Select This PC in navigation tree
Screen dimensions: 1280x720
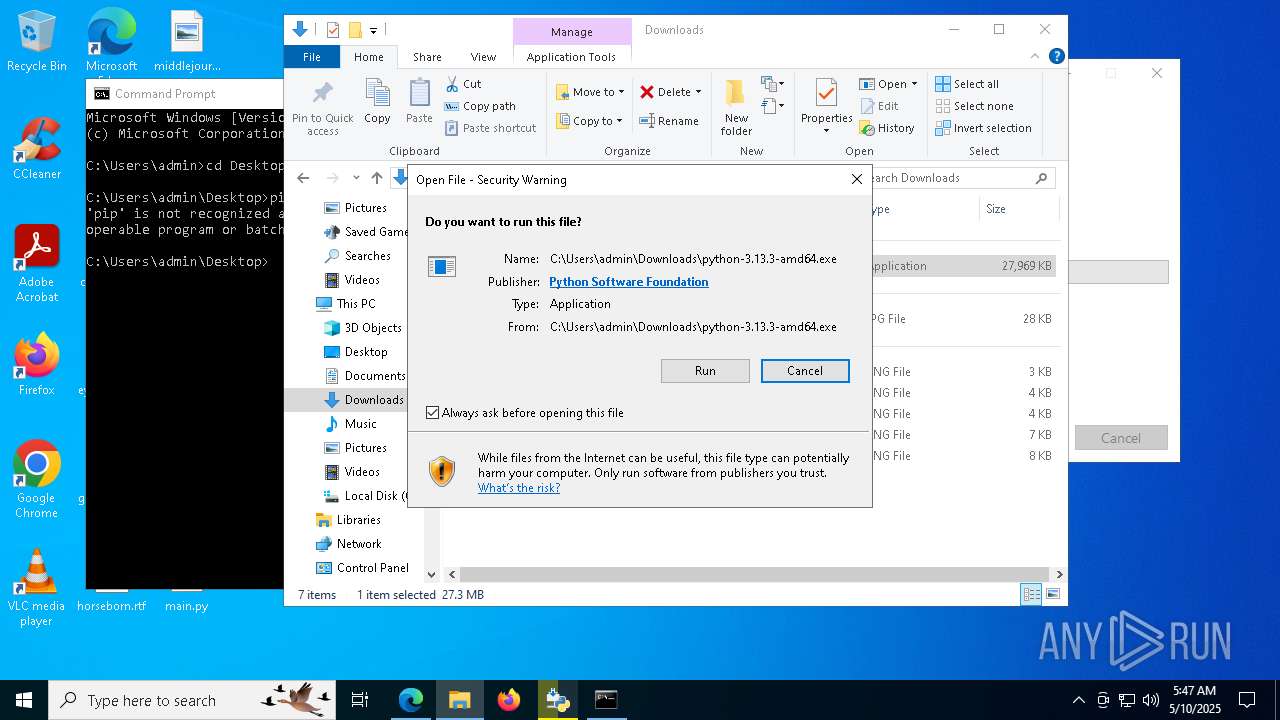coord(345,304)
